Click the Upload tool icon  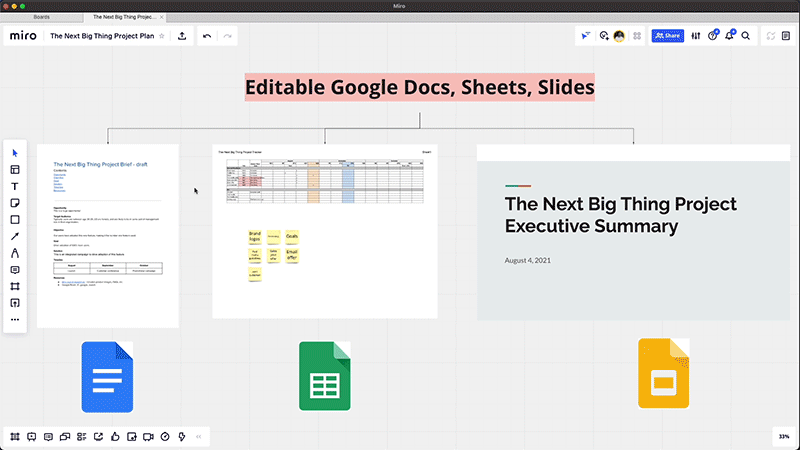coord(15,303)
